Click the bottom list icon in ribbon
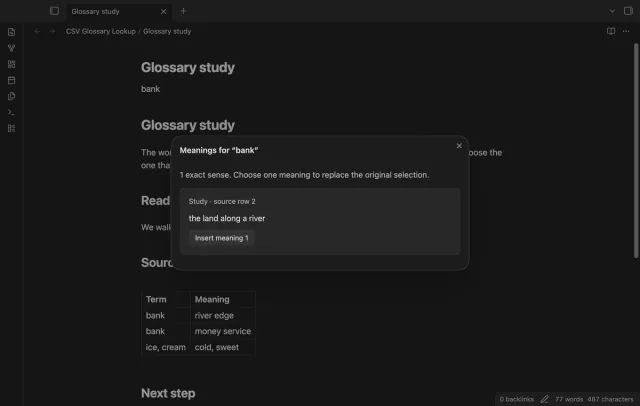 11,128
